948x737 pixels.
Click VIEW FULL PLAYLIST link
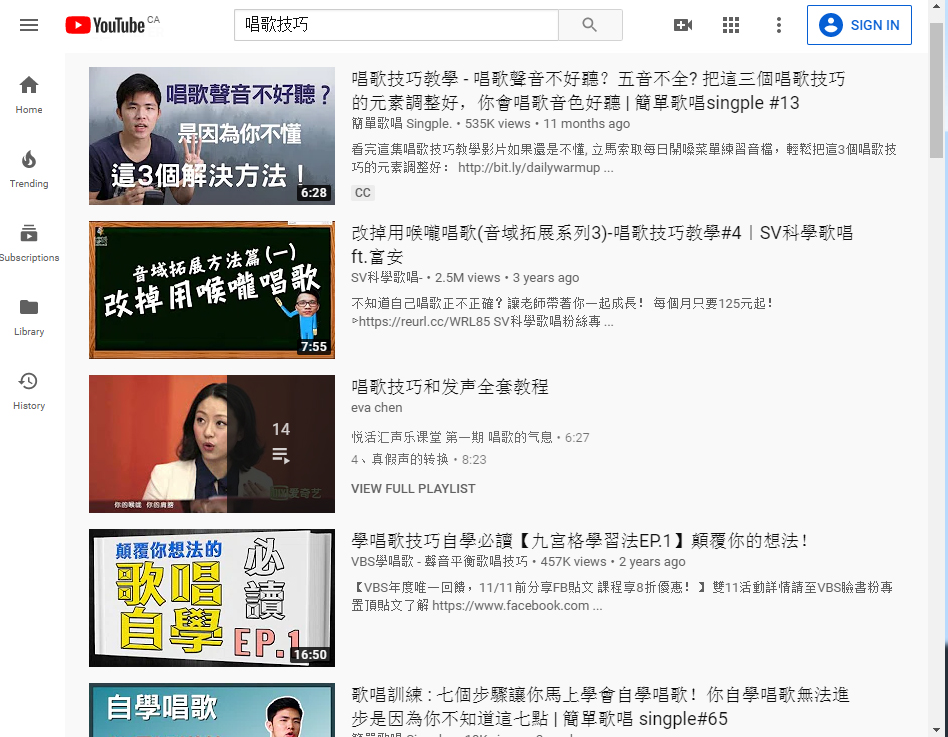(413, 489)
